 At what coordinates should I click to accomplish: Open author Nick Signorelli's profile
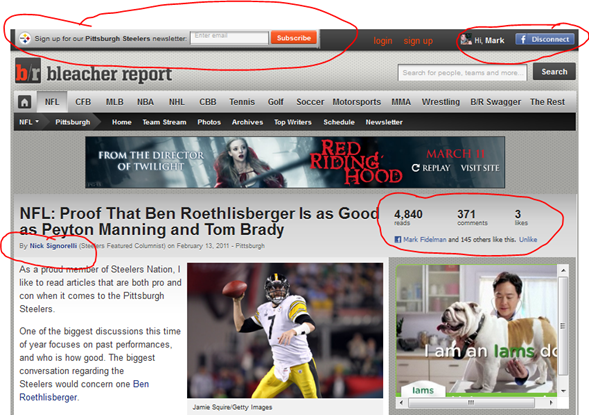(53, 246)
